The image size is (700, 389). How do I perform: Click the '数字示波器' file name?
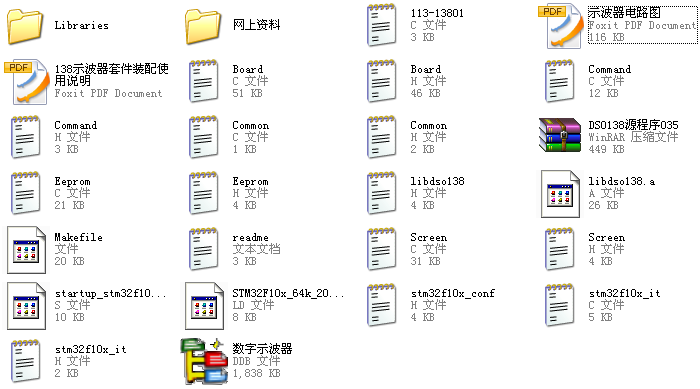tap(262, 348)
